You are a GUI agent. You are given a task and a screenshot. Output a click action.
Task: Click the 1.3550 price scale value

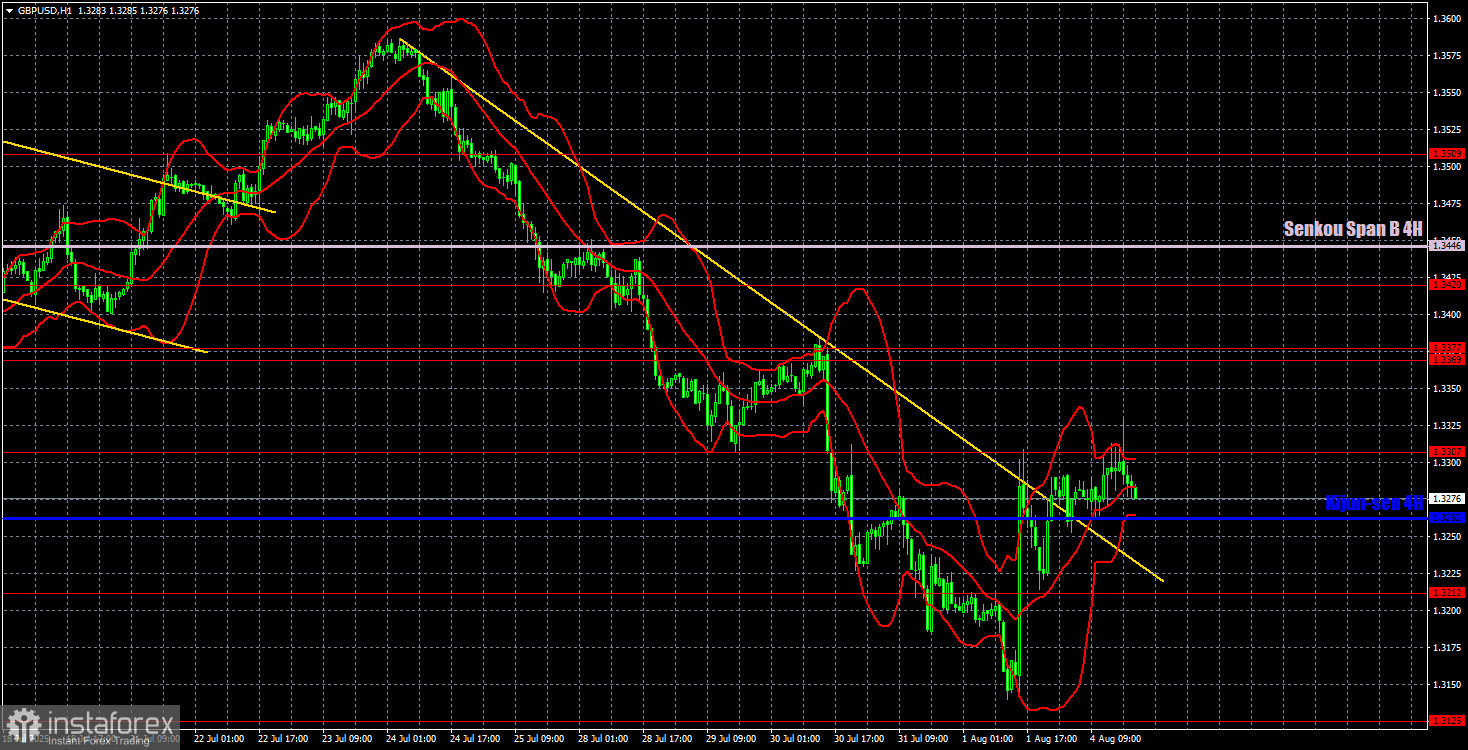click(x=1447, y=93)
